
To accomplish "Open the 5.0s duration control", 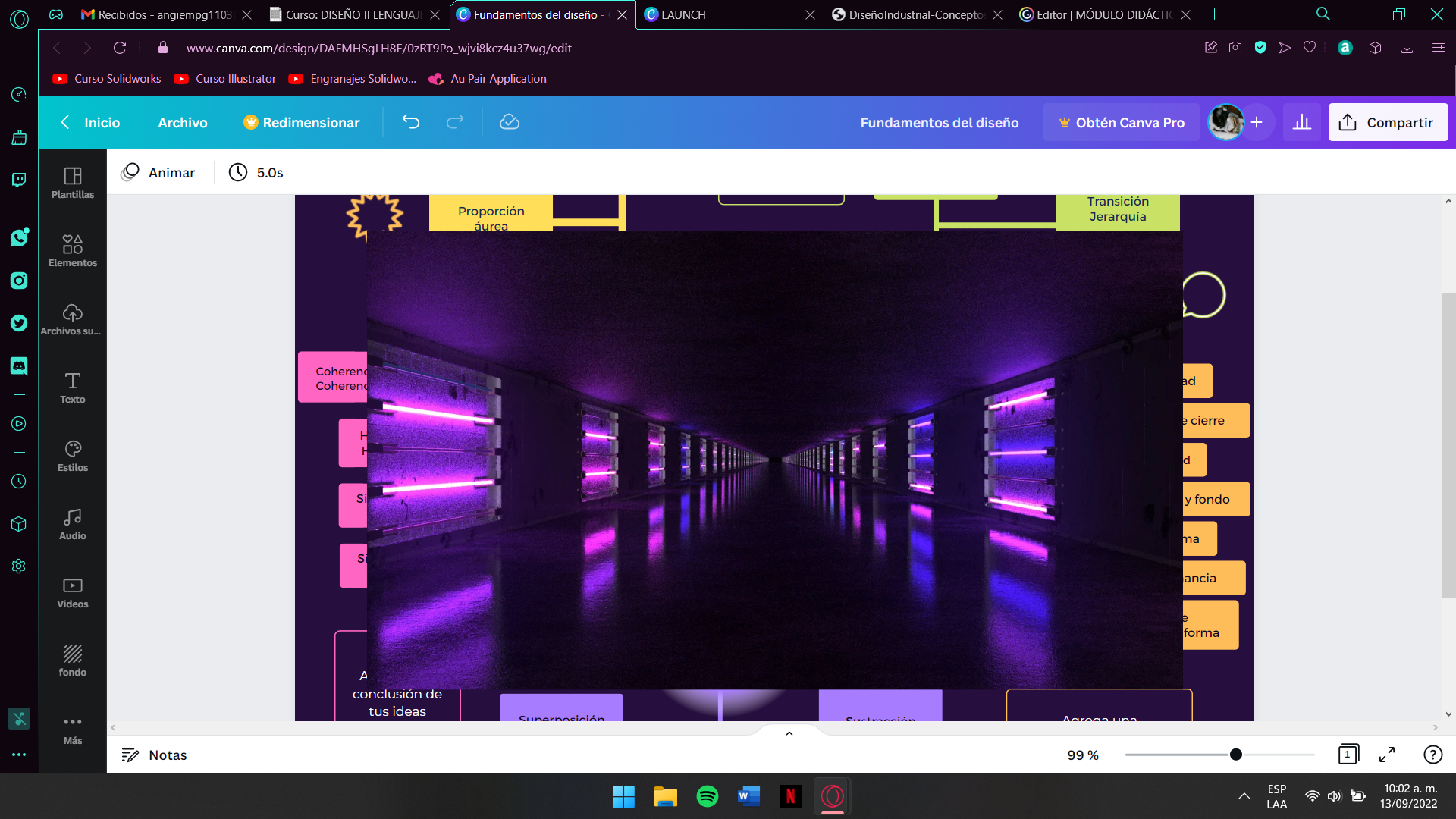I will pos(256,172).
